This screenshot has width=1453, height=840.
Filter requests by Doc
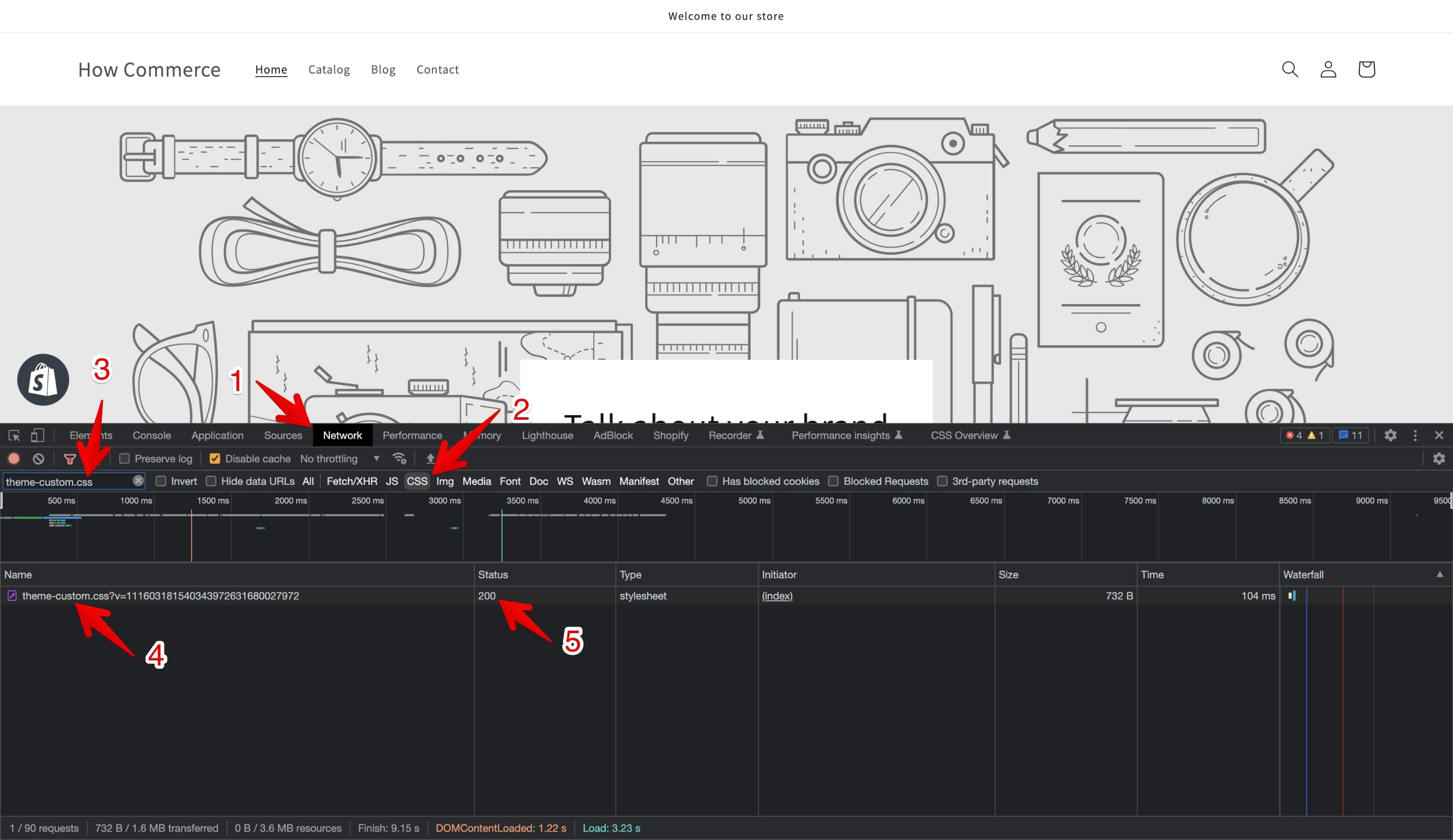coord(538,481)
